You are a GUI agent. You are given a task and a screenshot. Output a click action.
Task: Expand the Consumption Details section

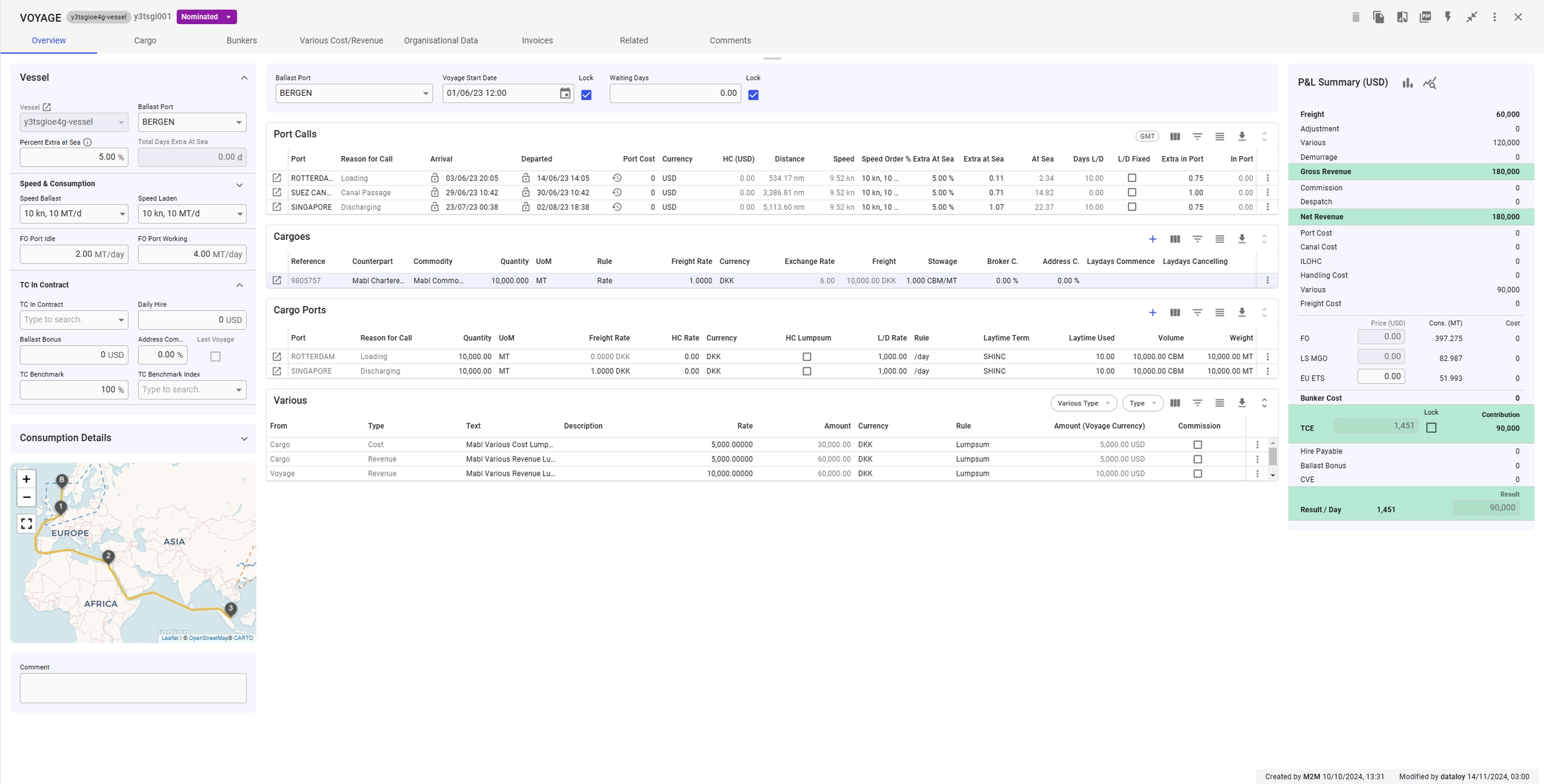(244, 439)
